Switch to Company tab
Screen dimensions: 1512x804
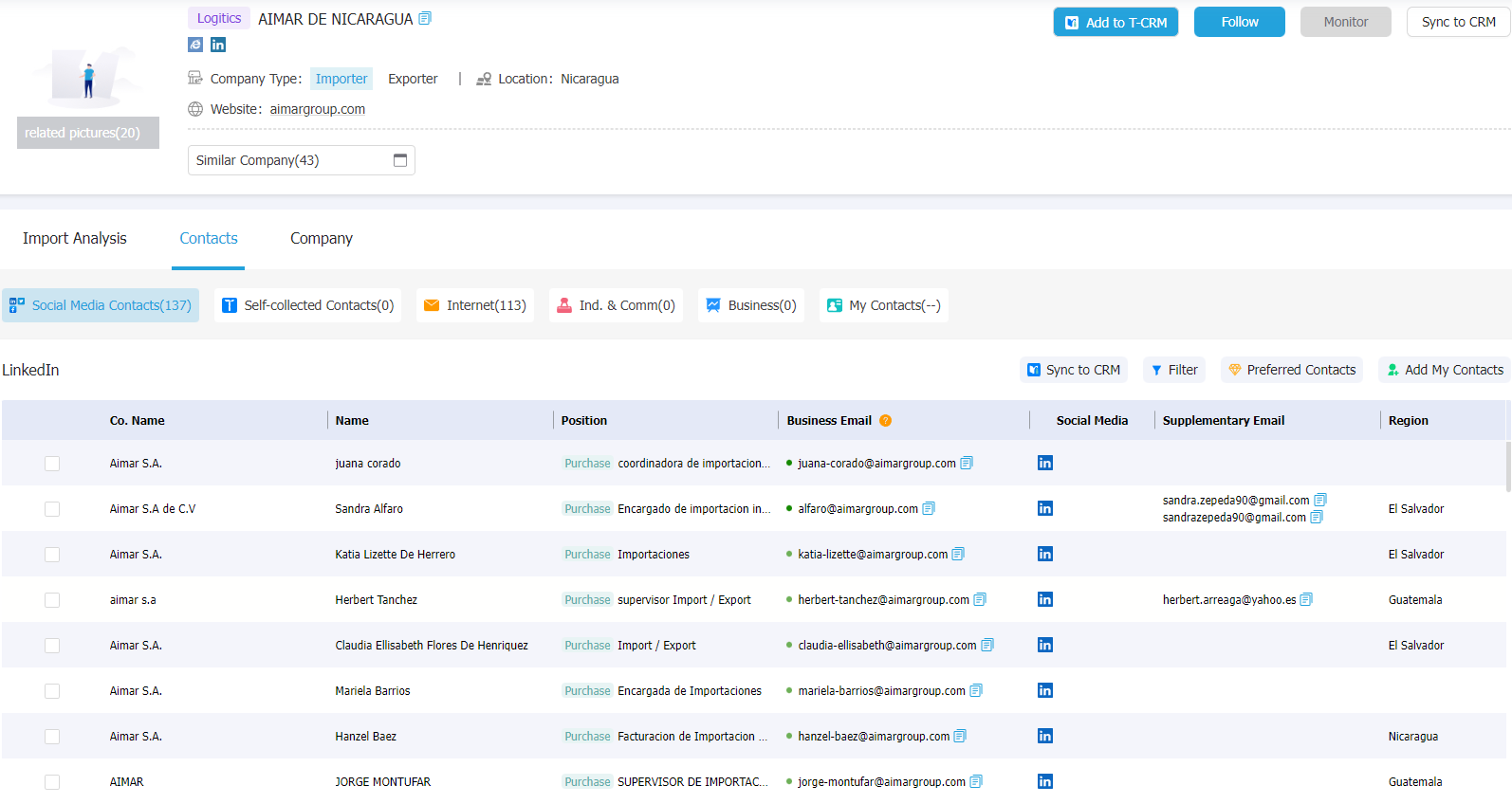(322, 238)
